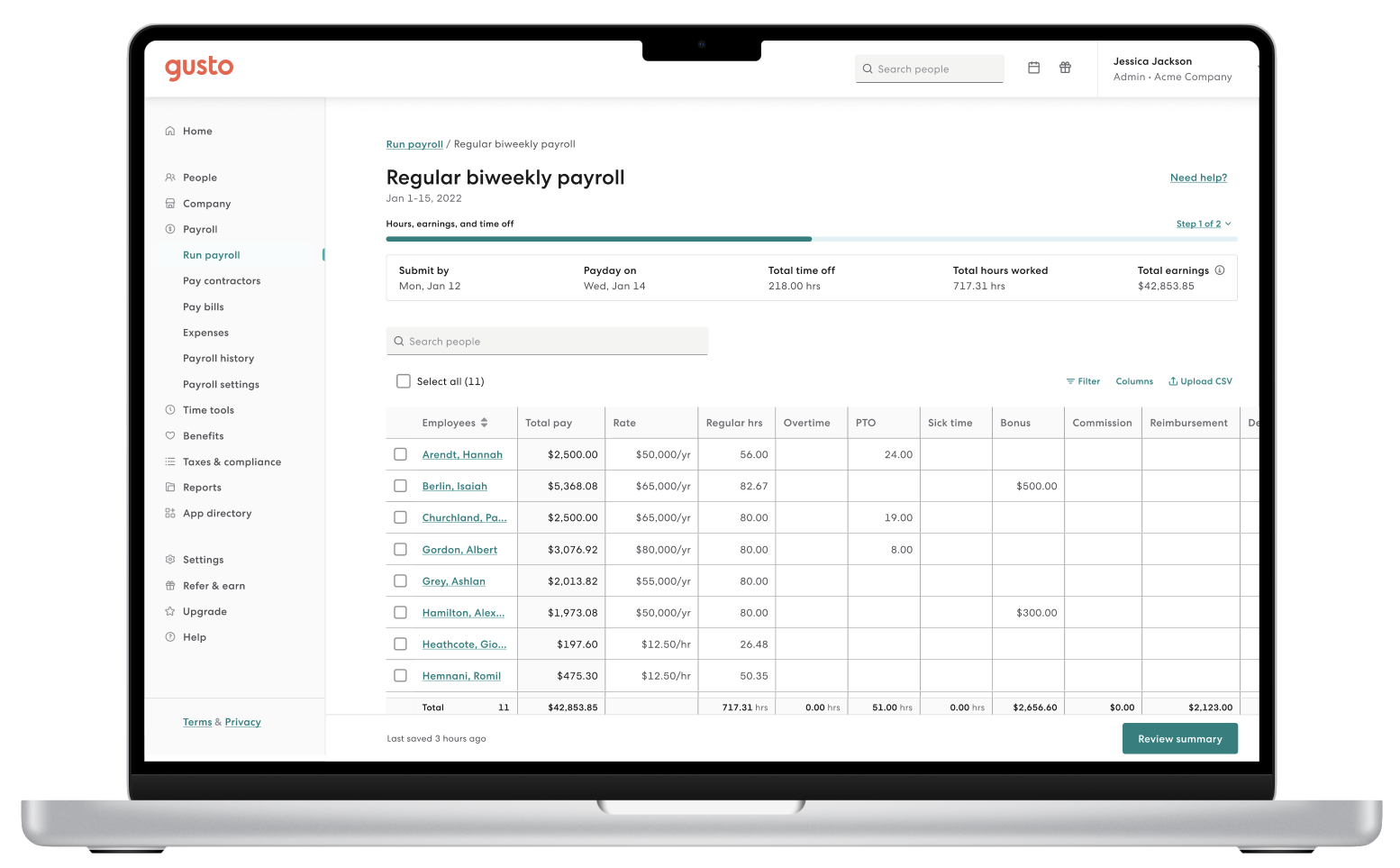1400x868 pixels.
Task: Open the calendar icon in the top bar
Action: click(1033, 68)
